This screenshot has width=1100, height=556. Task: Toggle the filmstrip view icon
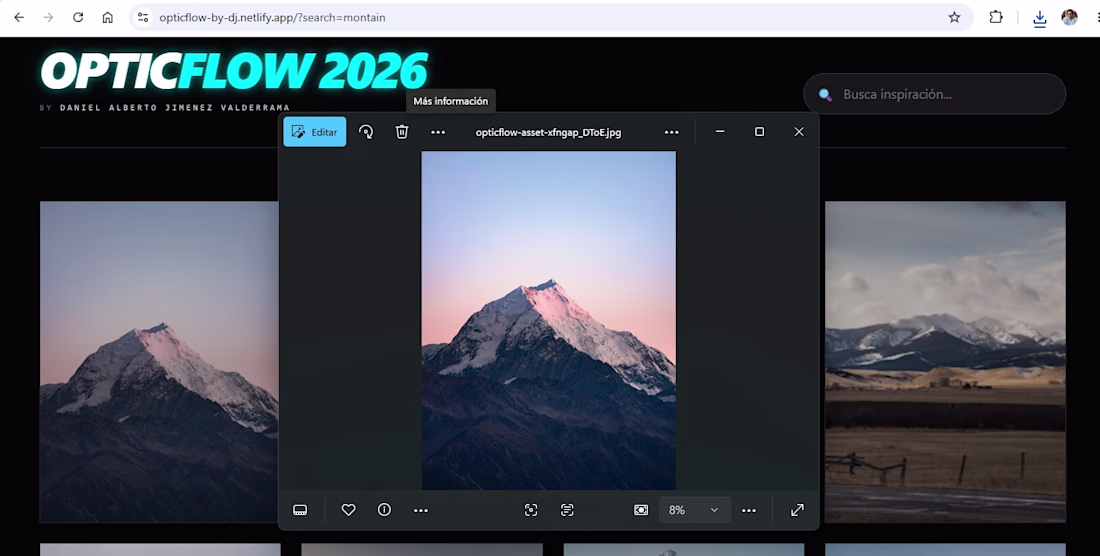300,510
